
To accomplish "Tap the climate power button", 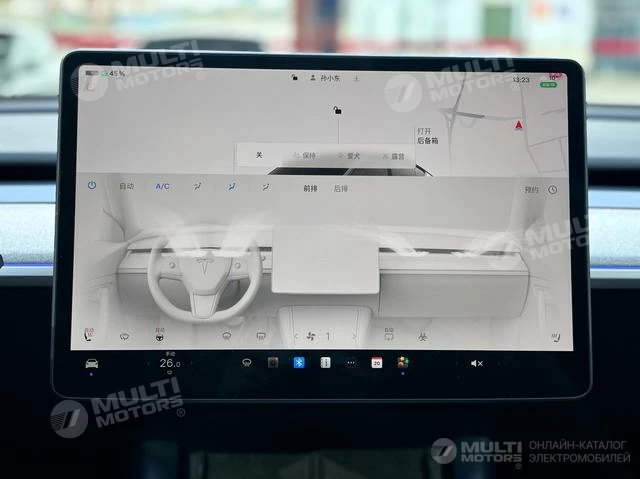I will [92, 186].
